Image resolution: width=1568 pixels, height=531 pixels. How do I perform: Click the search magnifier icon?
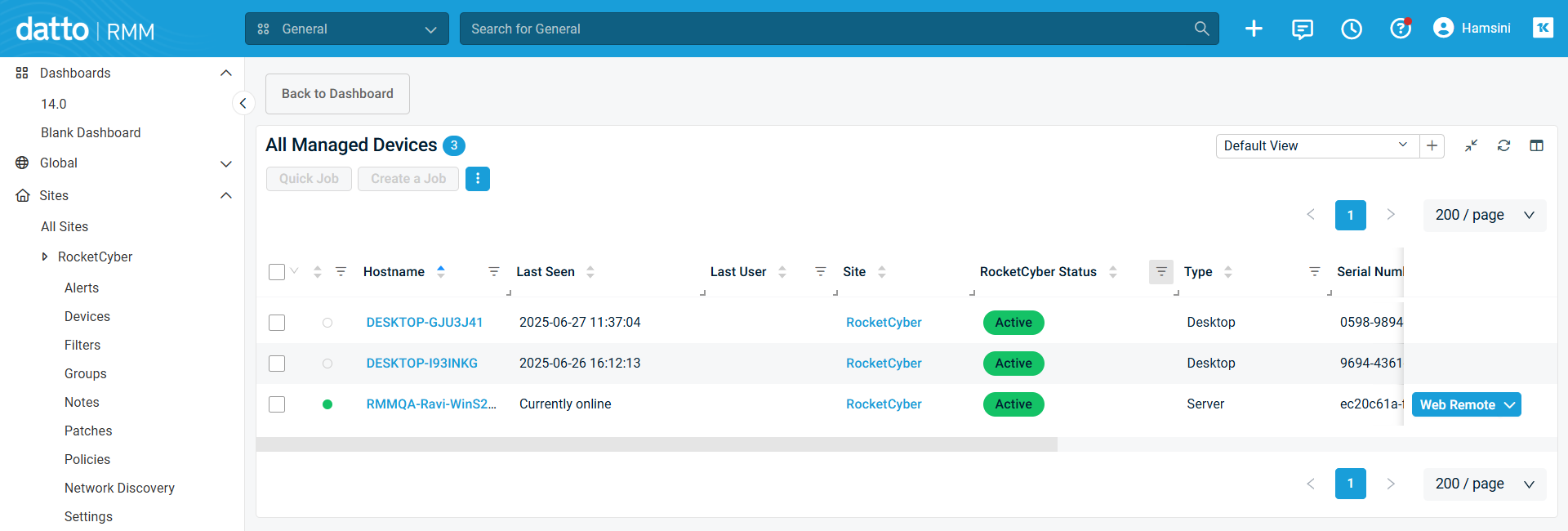coord(1201,29)
